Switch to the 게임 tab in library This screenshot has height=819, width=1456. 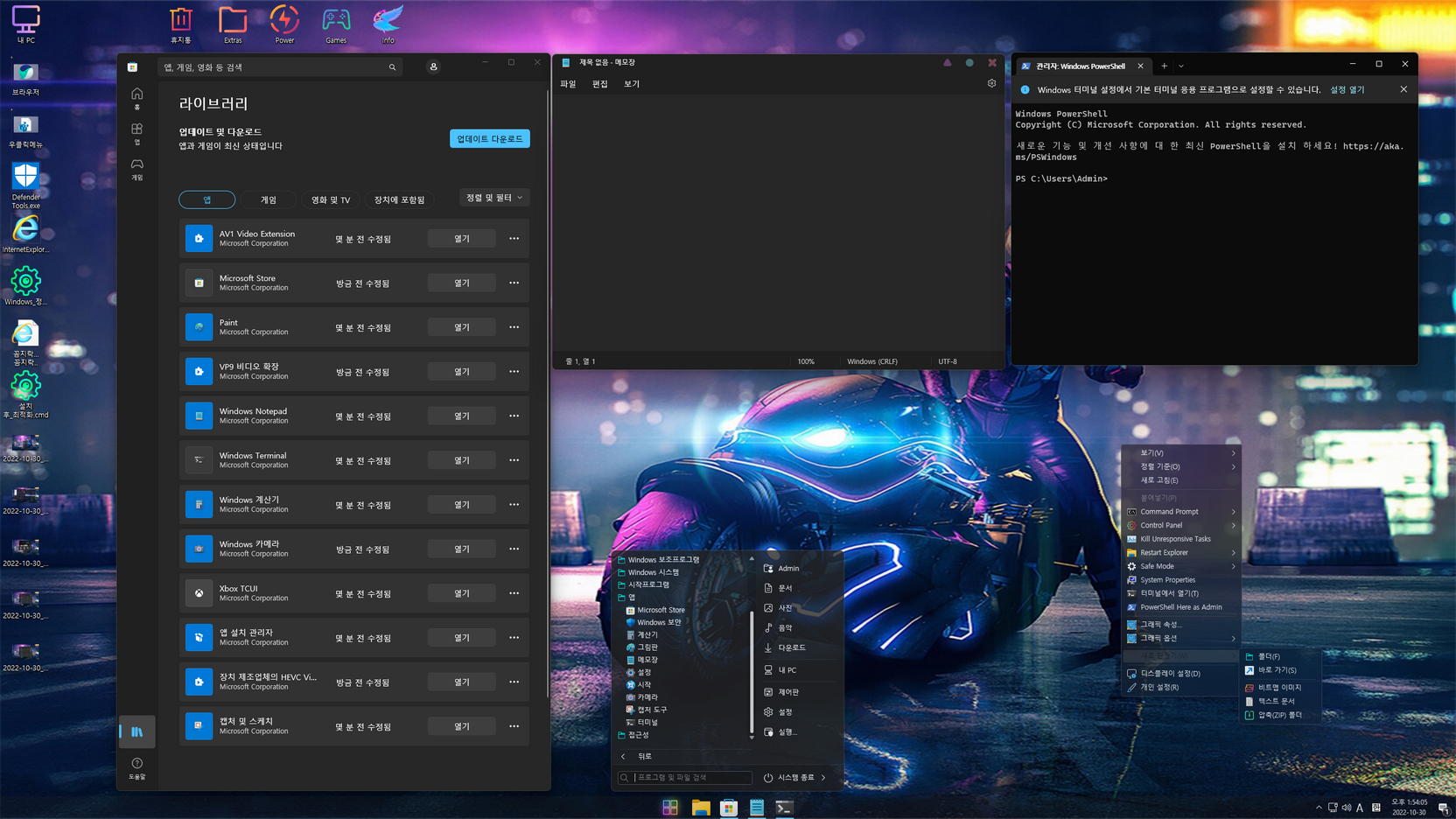269,199
